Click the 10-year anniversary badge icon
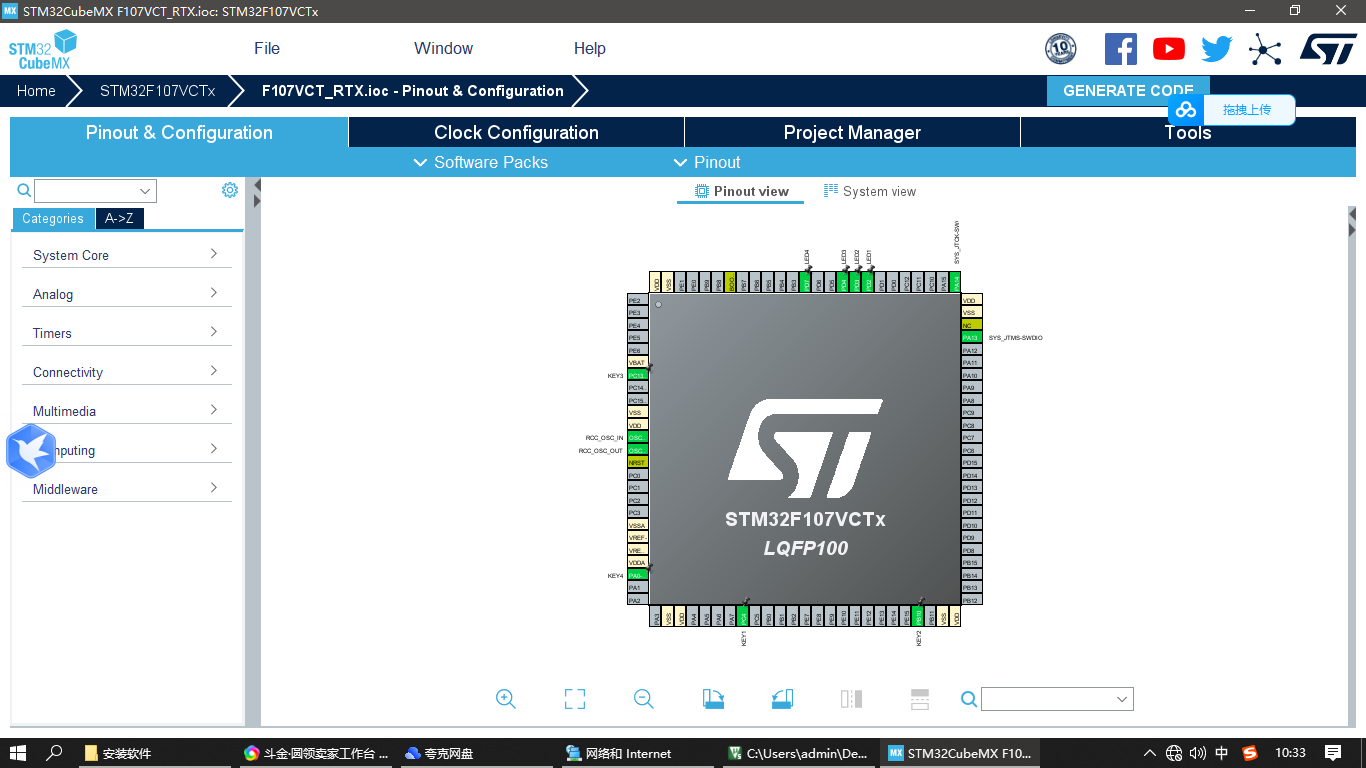1366x768 pixels. 1061,49
